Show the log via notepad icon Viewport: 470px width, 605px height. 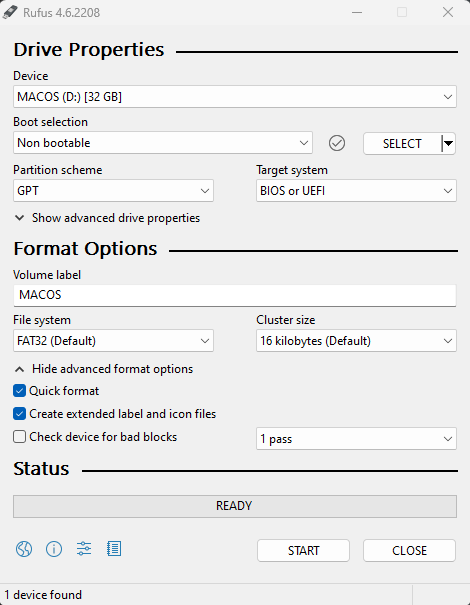(114, 549)
